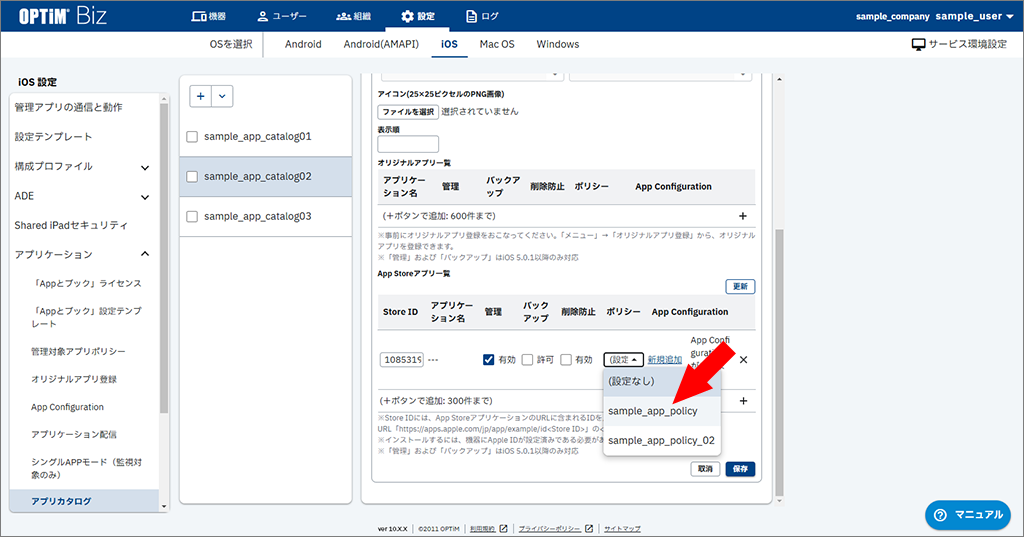This screenshot has width=1024, height=537.
Task: Click 新規追加 link
Action: (665, 359)
